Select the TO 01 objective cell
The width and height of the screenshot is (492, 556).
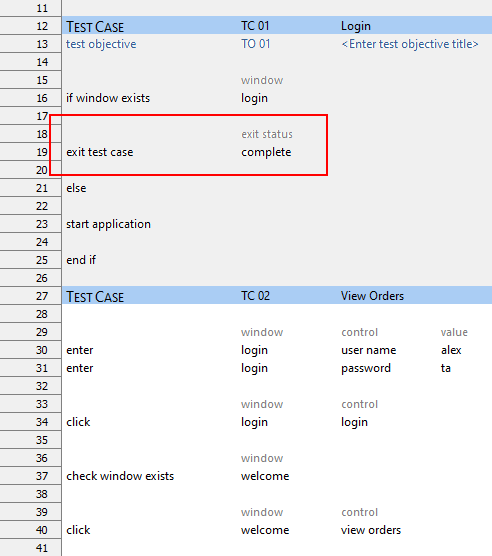(x=256, y=44)
